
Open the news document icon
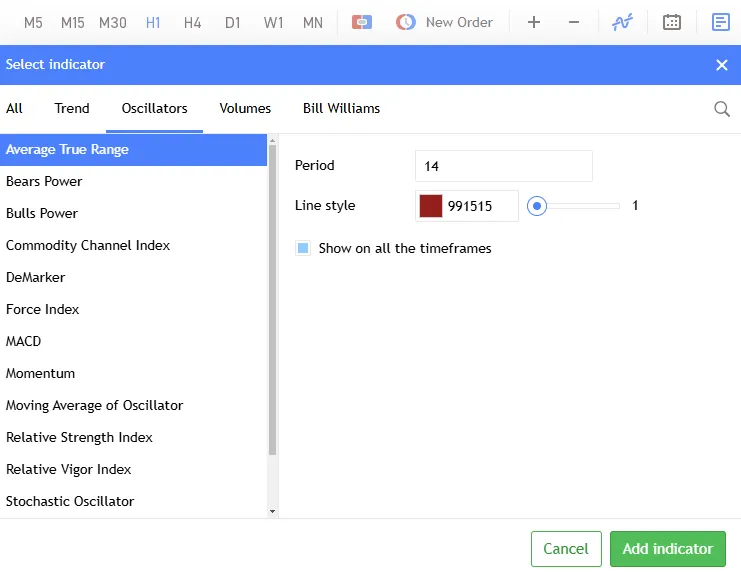click(721, 22)
